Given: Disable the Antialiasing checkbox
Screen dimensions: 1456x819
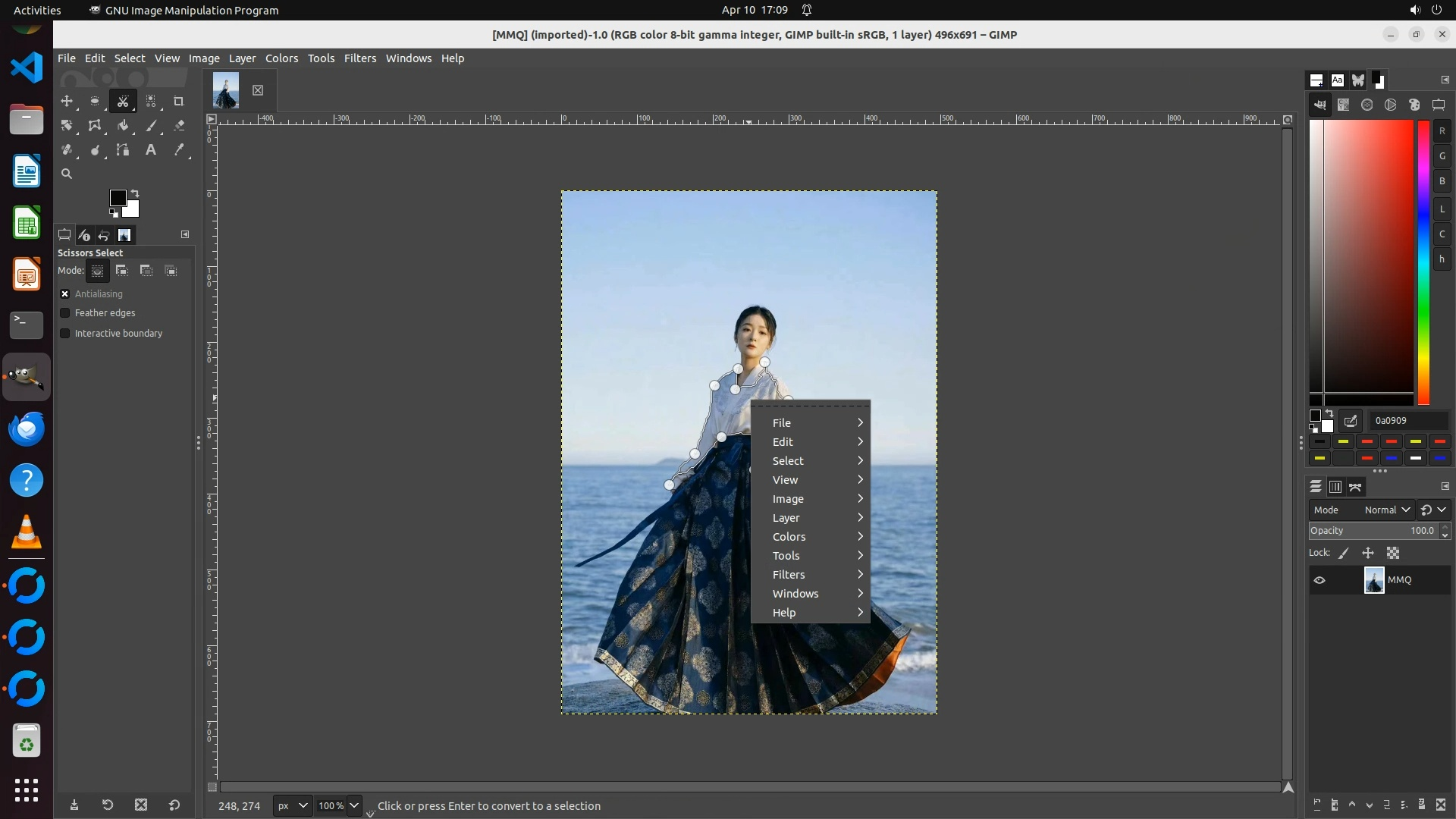Looking at the screenshot, I should 65,293.
